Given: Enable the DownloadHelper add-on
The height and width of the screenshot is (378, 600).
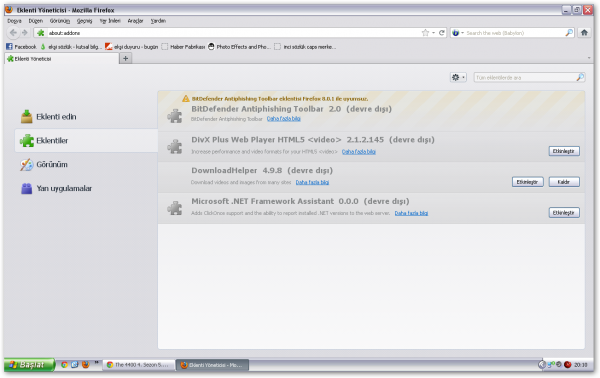Looking at the screenshot, I should [527, 182].
